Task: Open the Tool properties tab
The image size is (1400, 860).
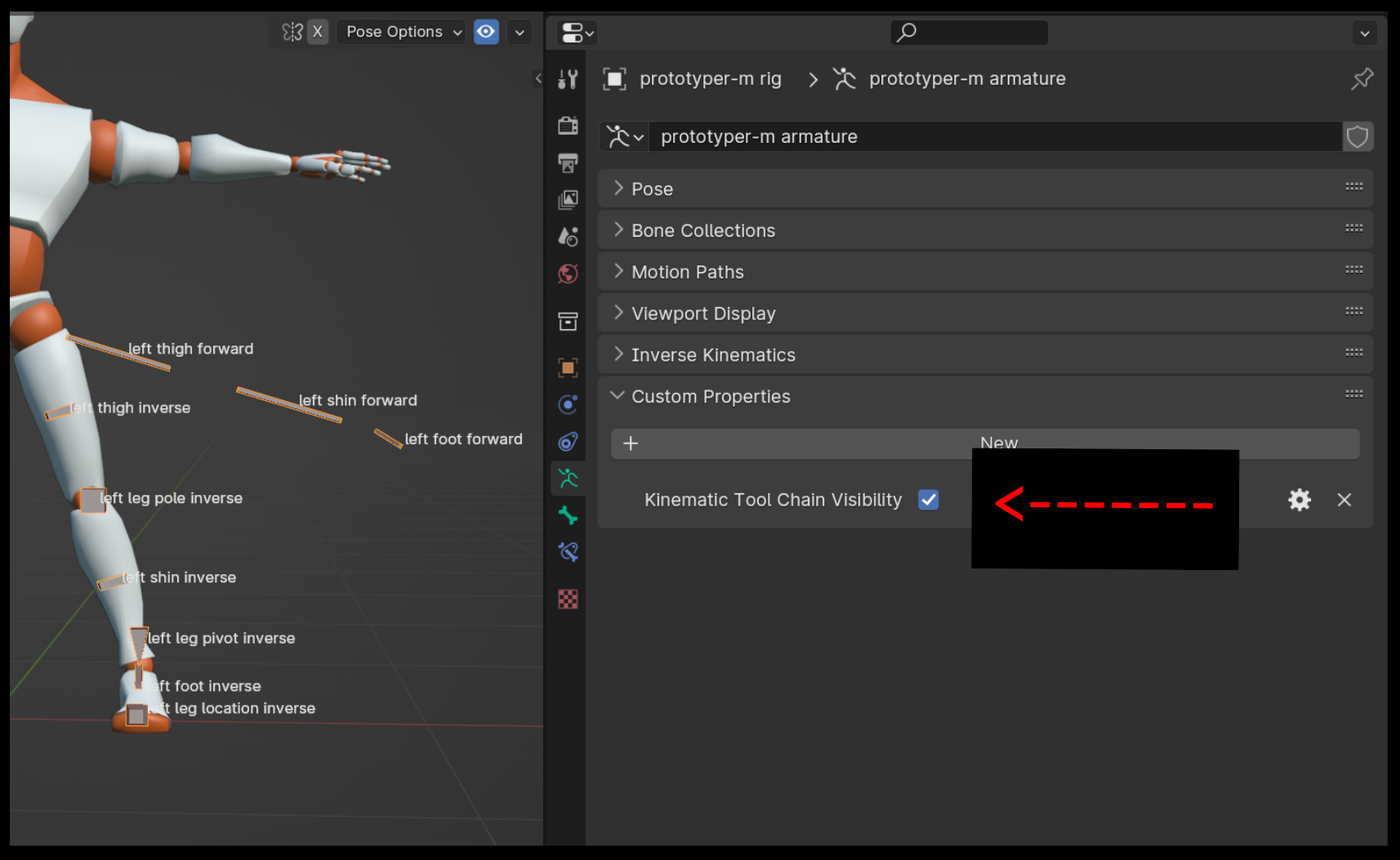Action: tap(568, 79)
